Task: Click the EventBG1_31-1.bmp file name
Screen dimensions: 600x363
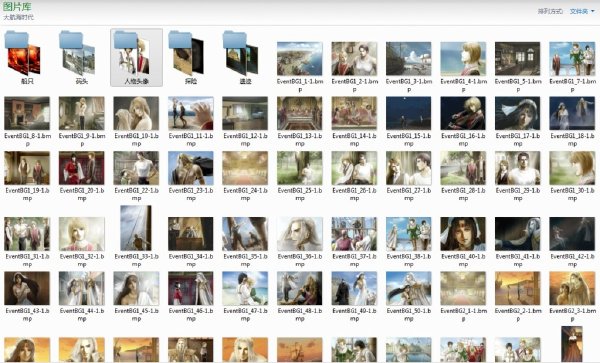Action: (x=27, y=260)
